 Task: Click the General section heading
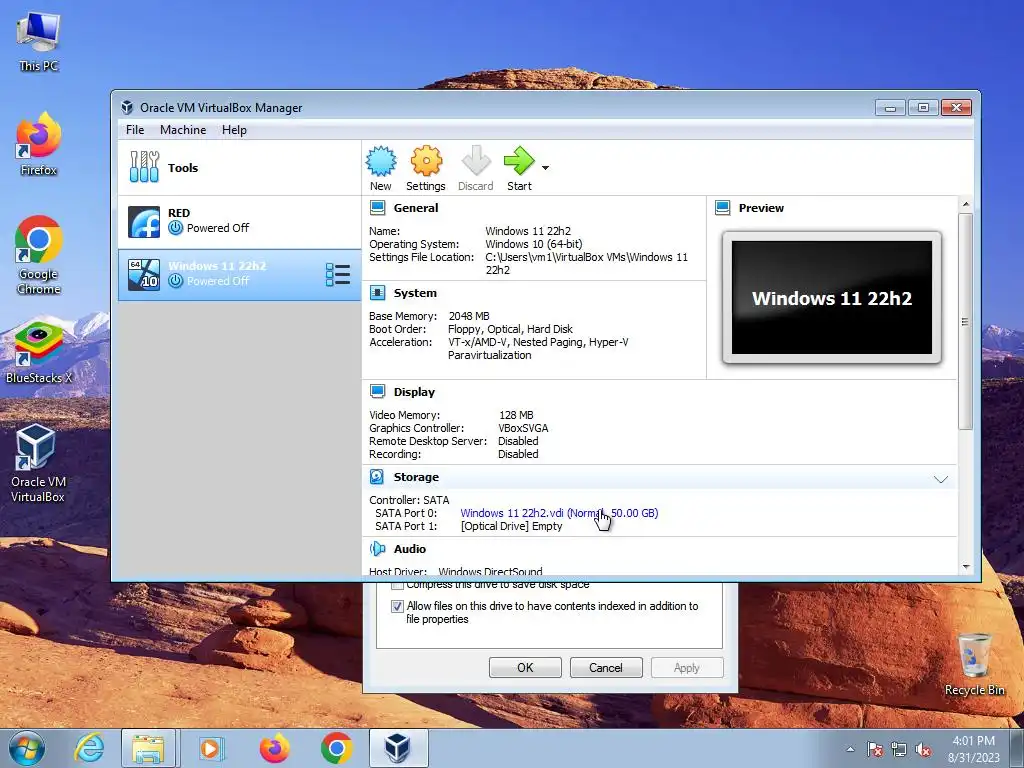click(415, 208)
